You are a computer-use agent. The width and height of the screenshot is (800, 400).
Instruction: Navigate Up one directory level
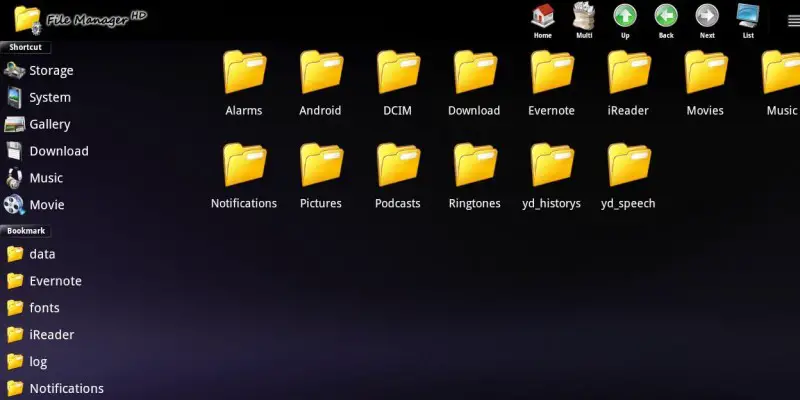[625, 21]
